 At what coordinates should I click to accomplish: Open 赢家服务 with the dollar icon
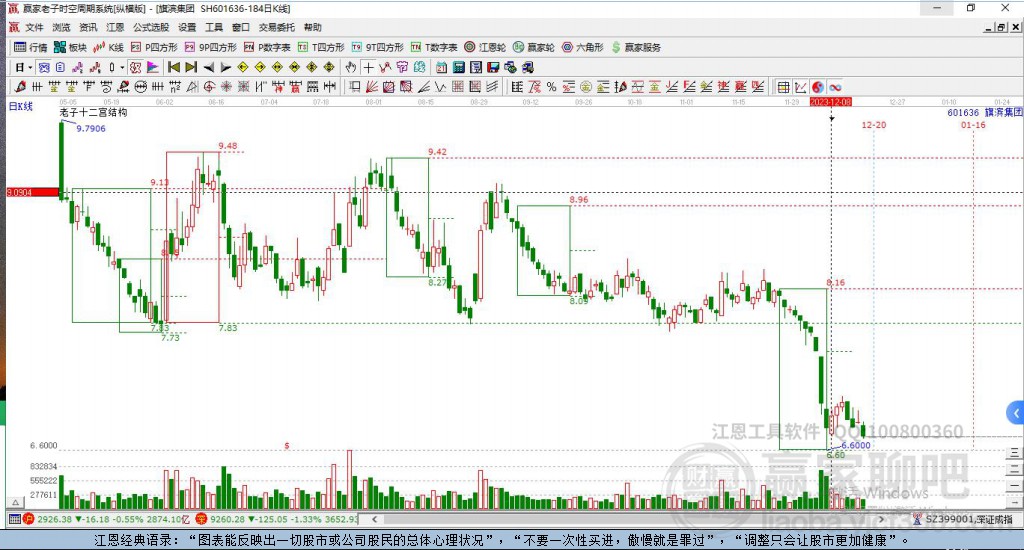coord(636,47)
